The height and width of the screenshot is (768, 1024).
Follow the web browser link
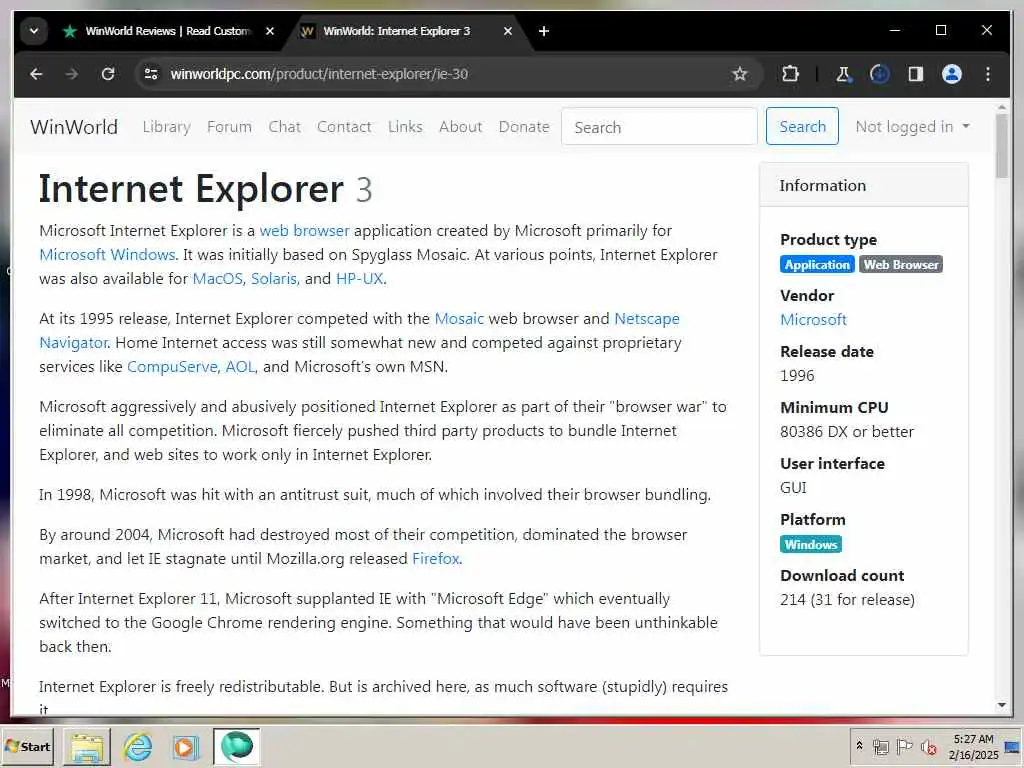click(304, 231)
